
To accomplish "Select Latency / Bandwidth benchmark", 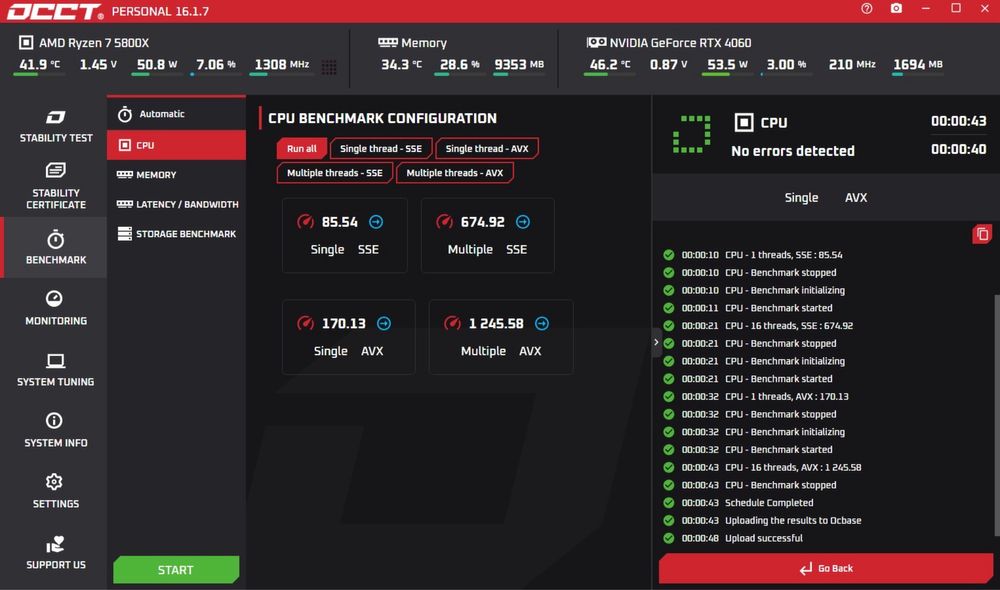I will (x=177, y=204).
